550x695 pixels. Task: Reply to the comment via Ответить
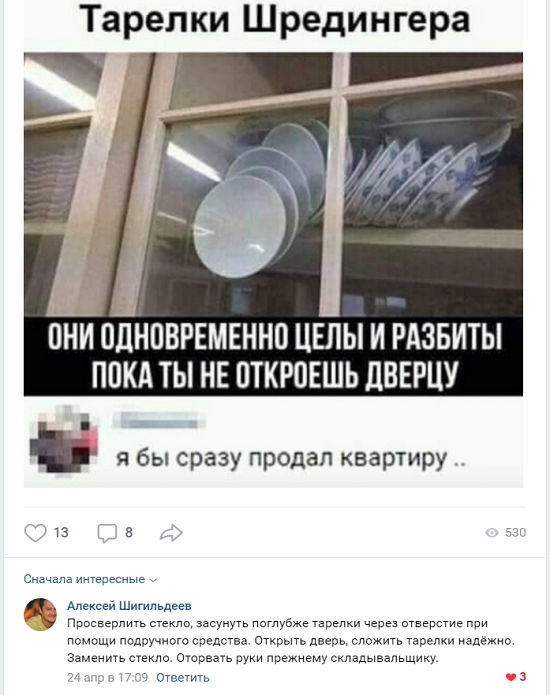click(183, 677)
